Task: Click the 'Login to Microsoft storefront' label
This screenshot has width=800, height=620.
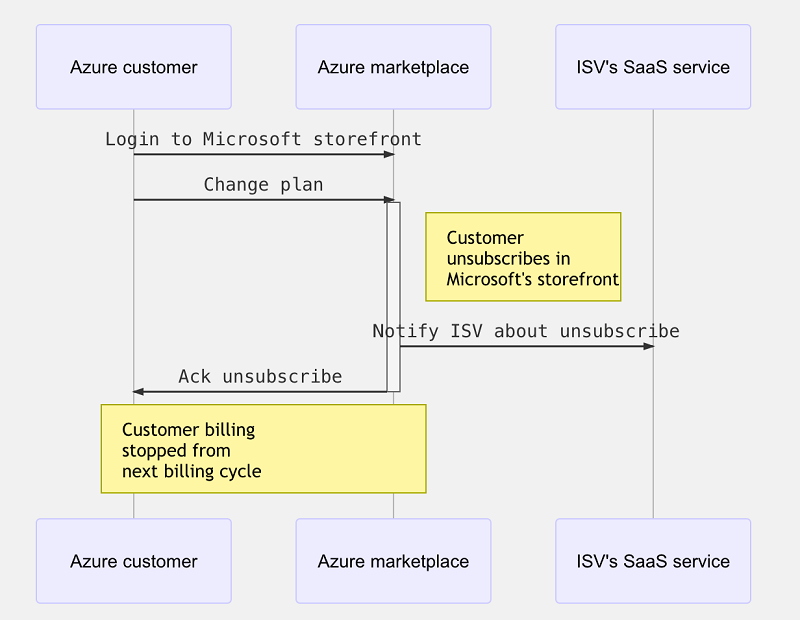Action: 263,139
